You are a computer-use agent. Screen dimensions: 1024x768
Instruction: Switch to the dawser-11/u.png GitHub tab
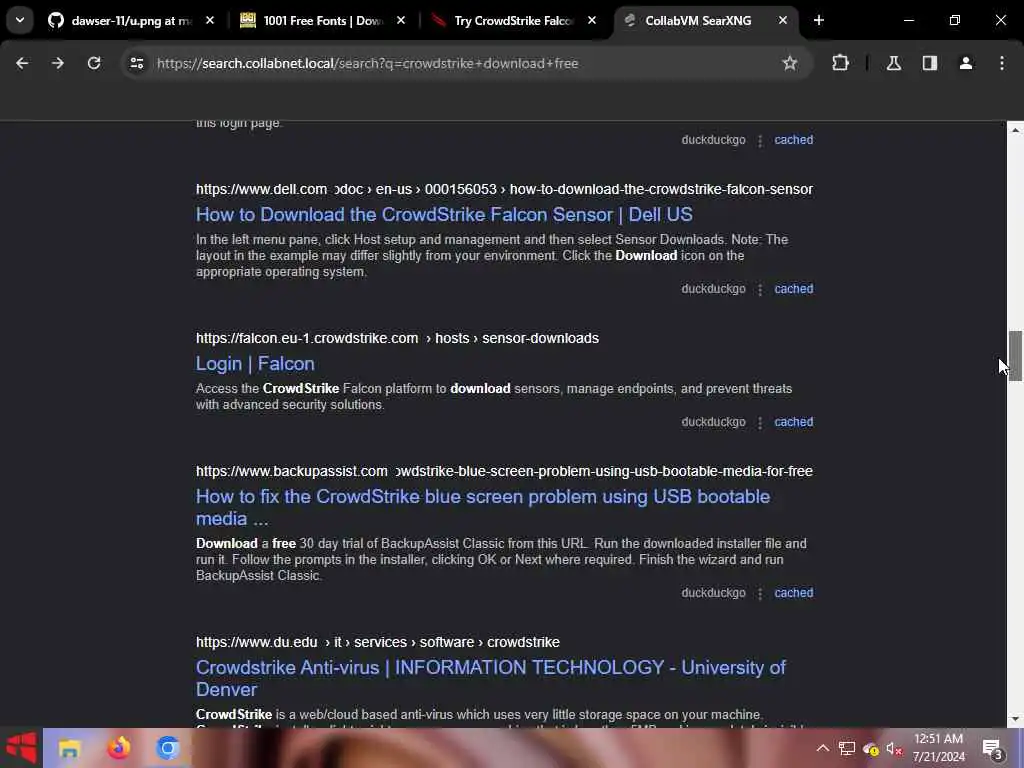point(131,21)
